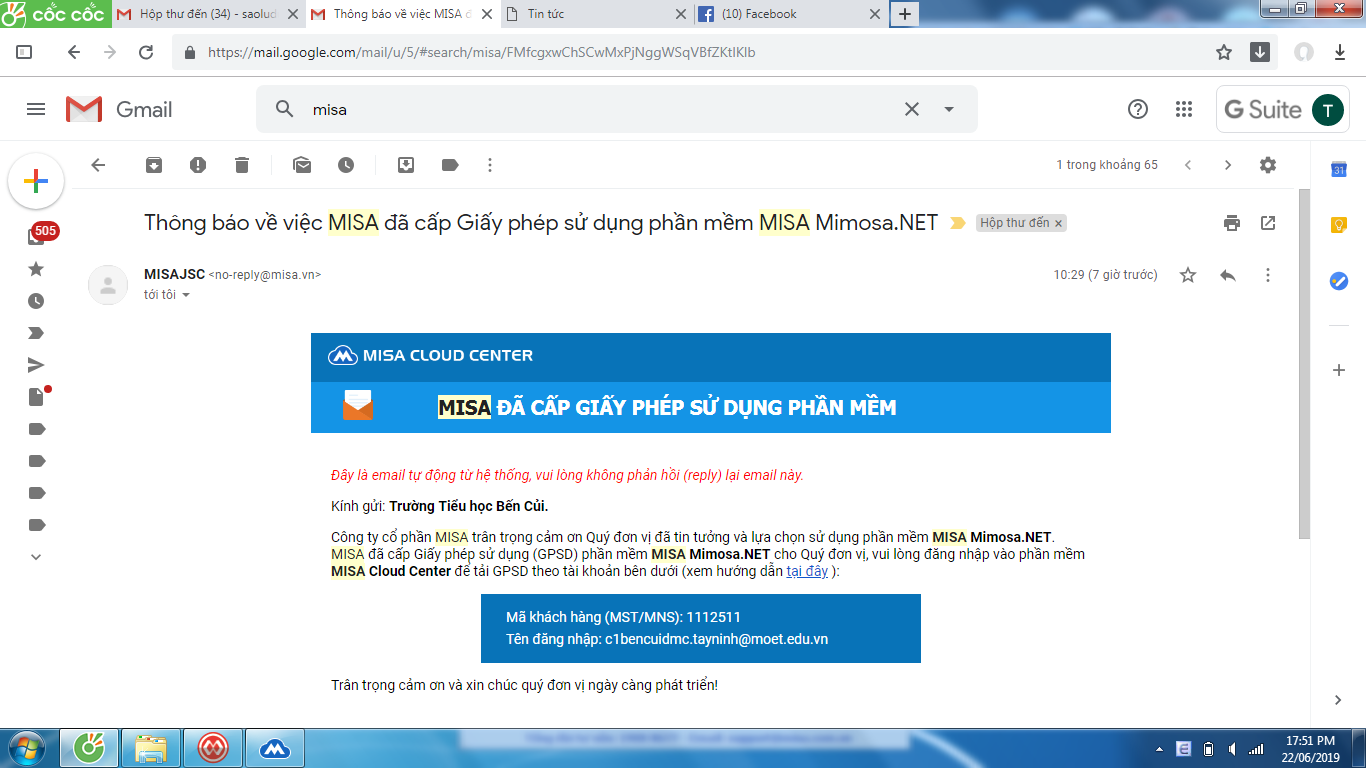Image resolution: width=1366 pixels, height=768 pixels.
Task: Snooze this email with clock icon
Action: pos(346,165)
